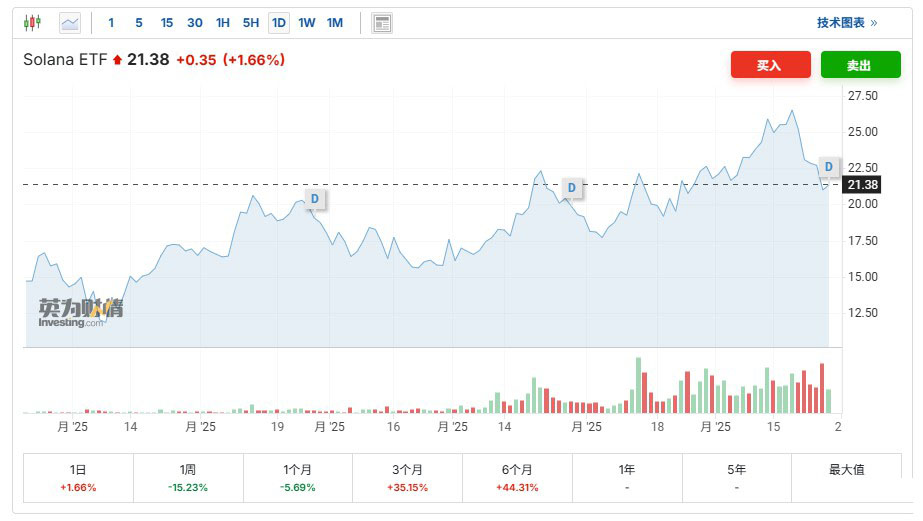Switch to candlestick chart type icon

(x=32, y=23)
